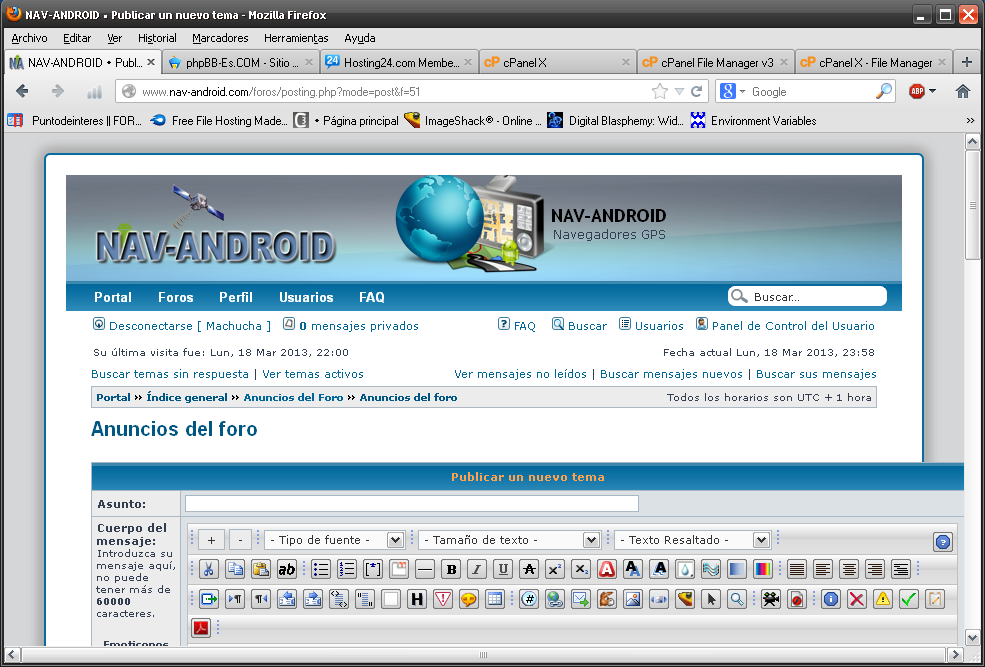Open the Texto Resaltado dropdown
This screenshot has height=667, width=985.
coord(692,540)
